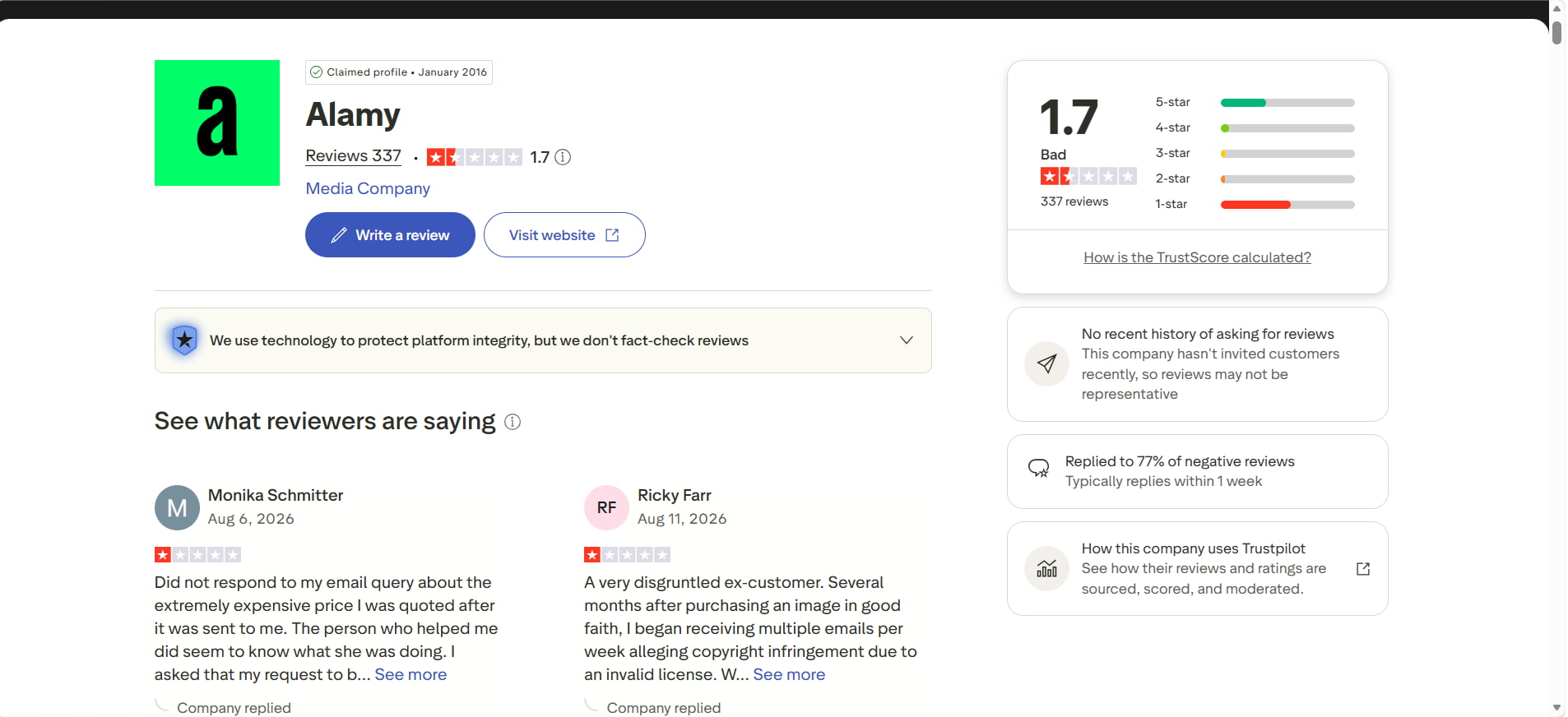
Task: Click the See what reviewers are saying heading
Action: click(x=325, y=421)
